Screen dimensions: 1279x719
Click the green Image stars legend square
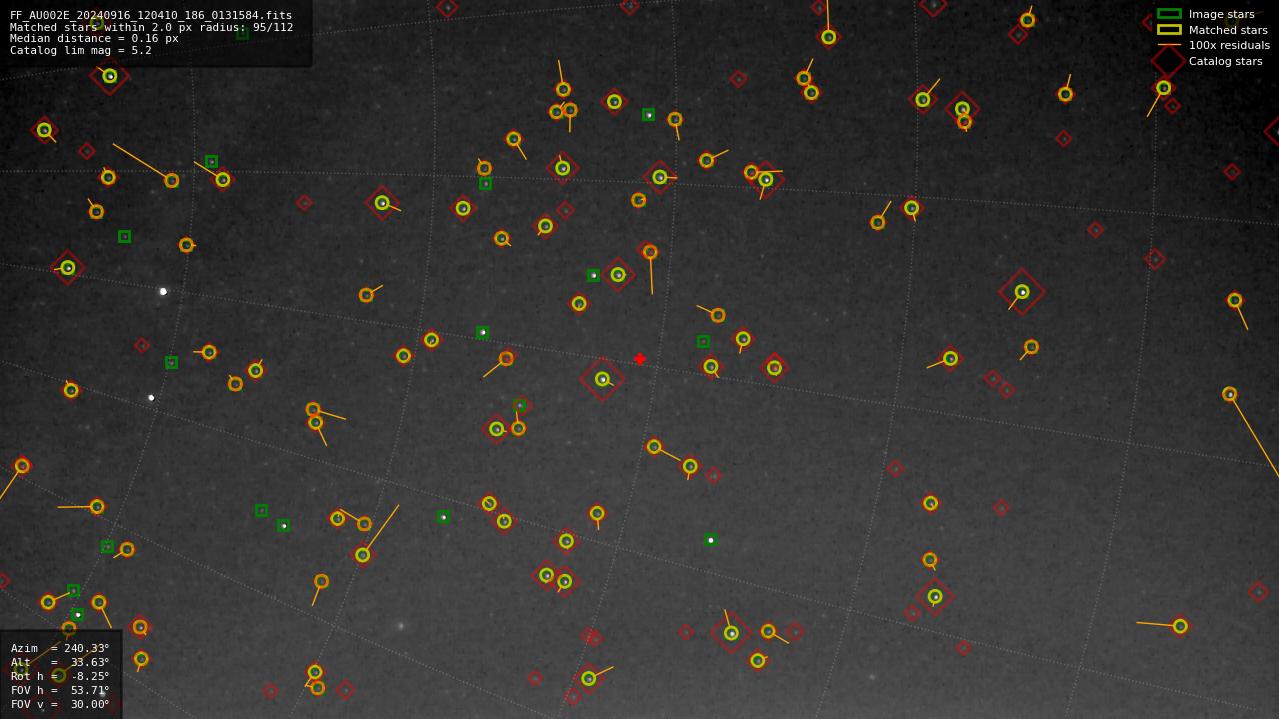coord(1169,14)
